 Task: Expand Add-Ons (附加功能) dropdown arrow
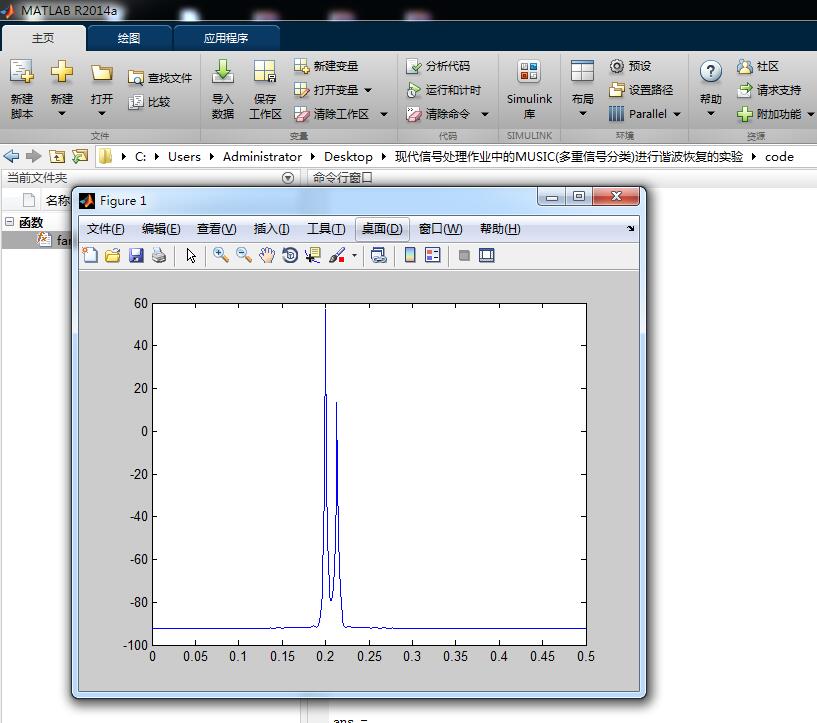[811, 114]
